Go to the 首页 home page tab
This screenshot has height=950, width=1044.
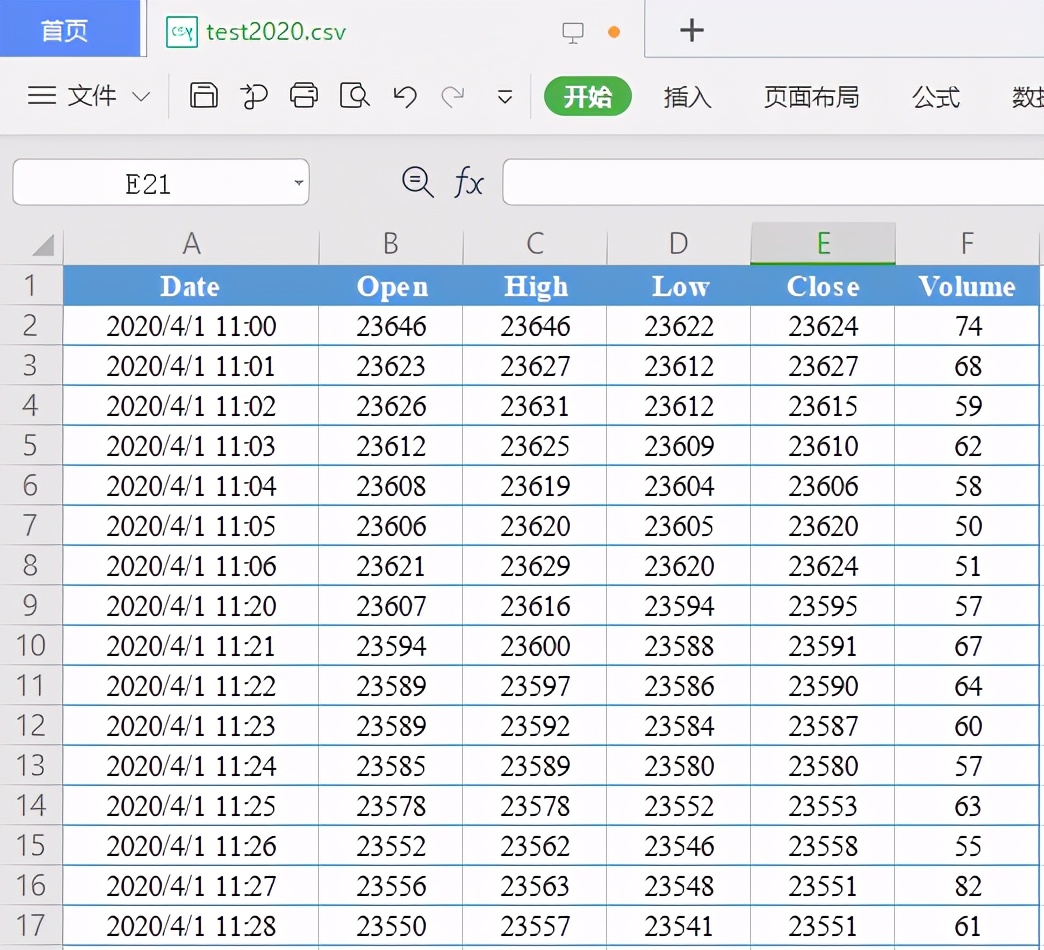point(65,29)
